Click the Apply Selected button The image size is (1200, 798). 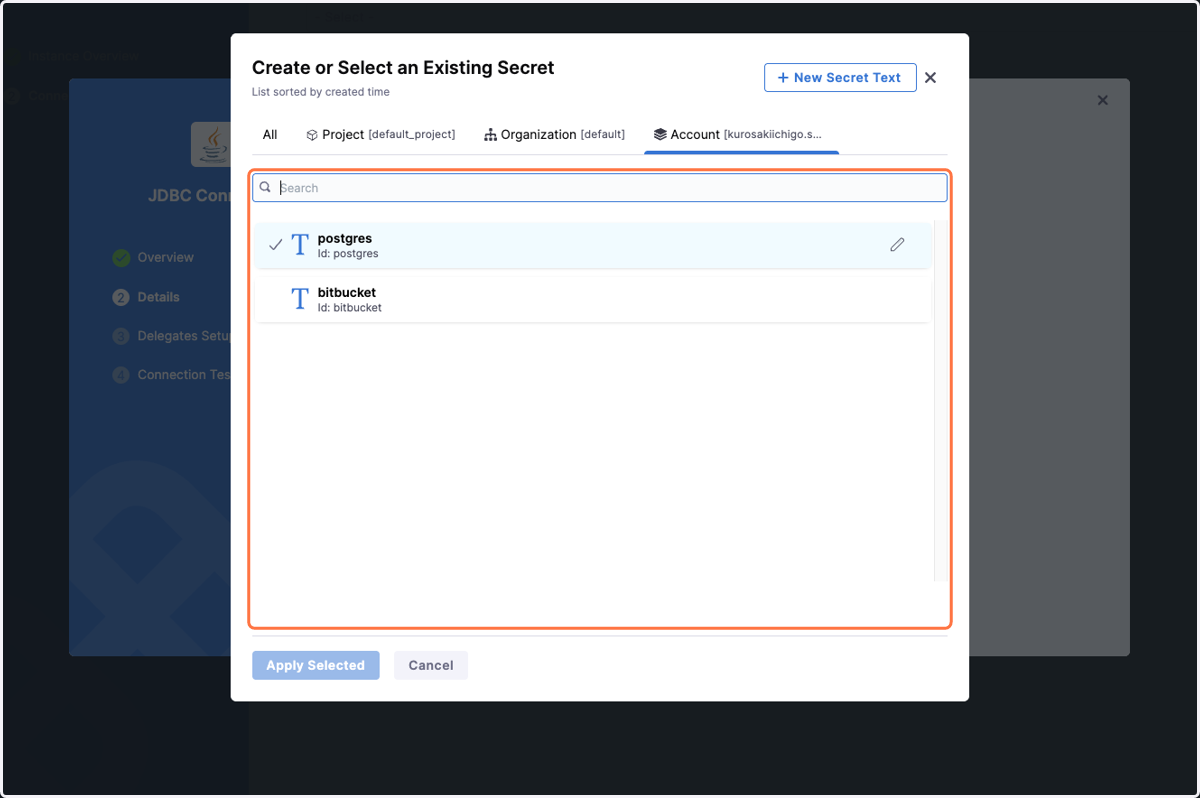click(x=316, y=665)
